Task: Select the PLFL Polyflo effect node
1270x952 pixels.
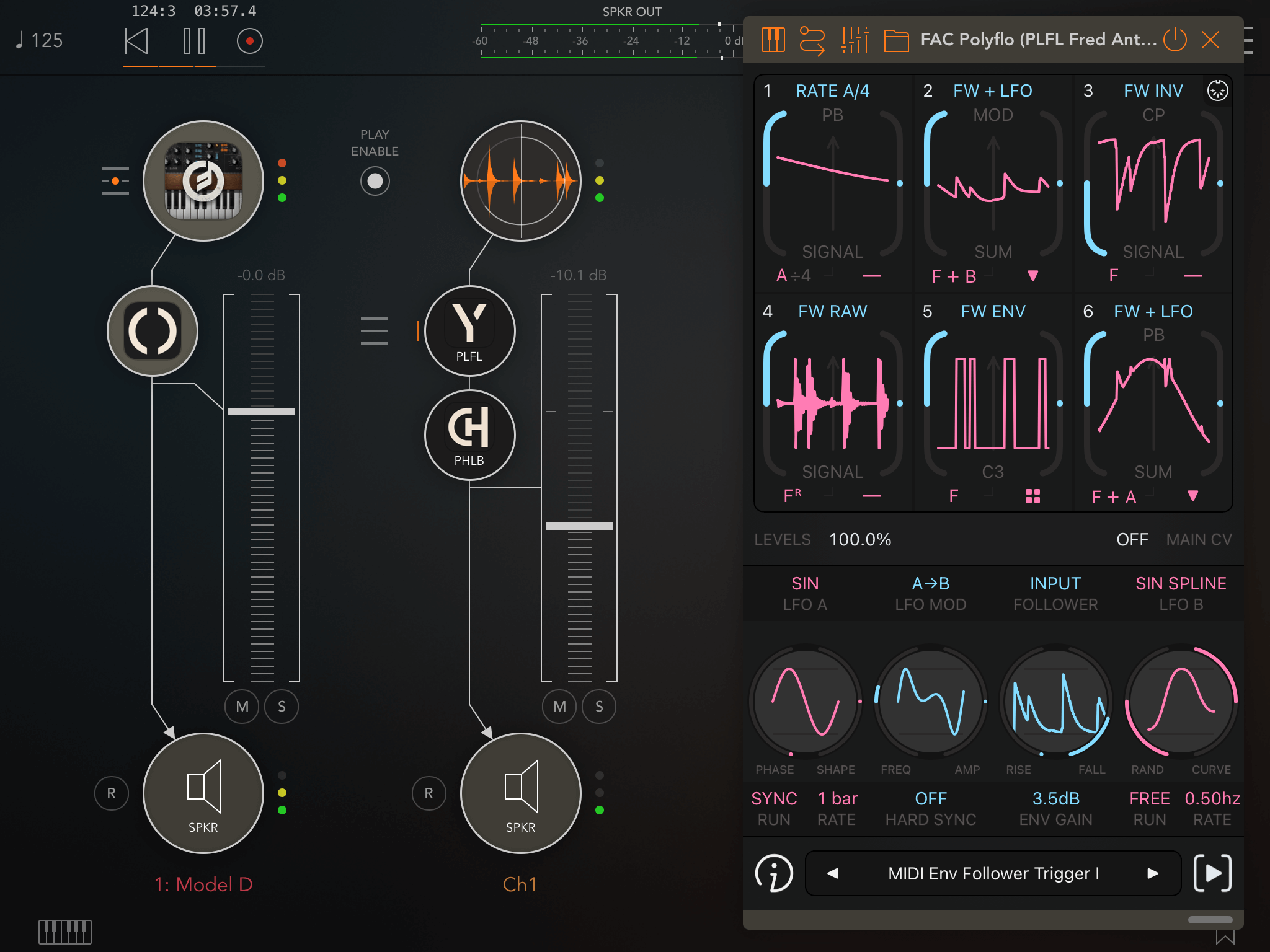Action: click(x=469, y=331)
